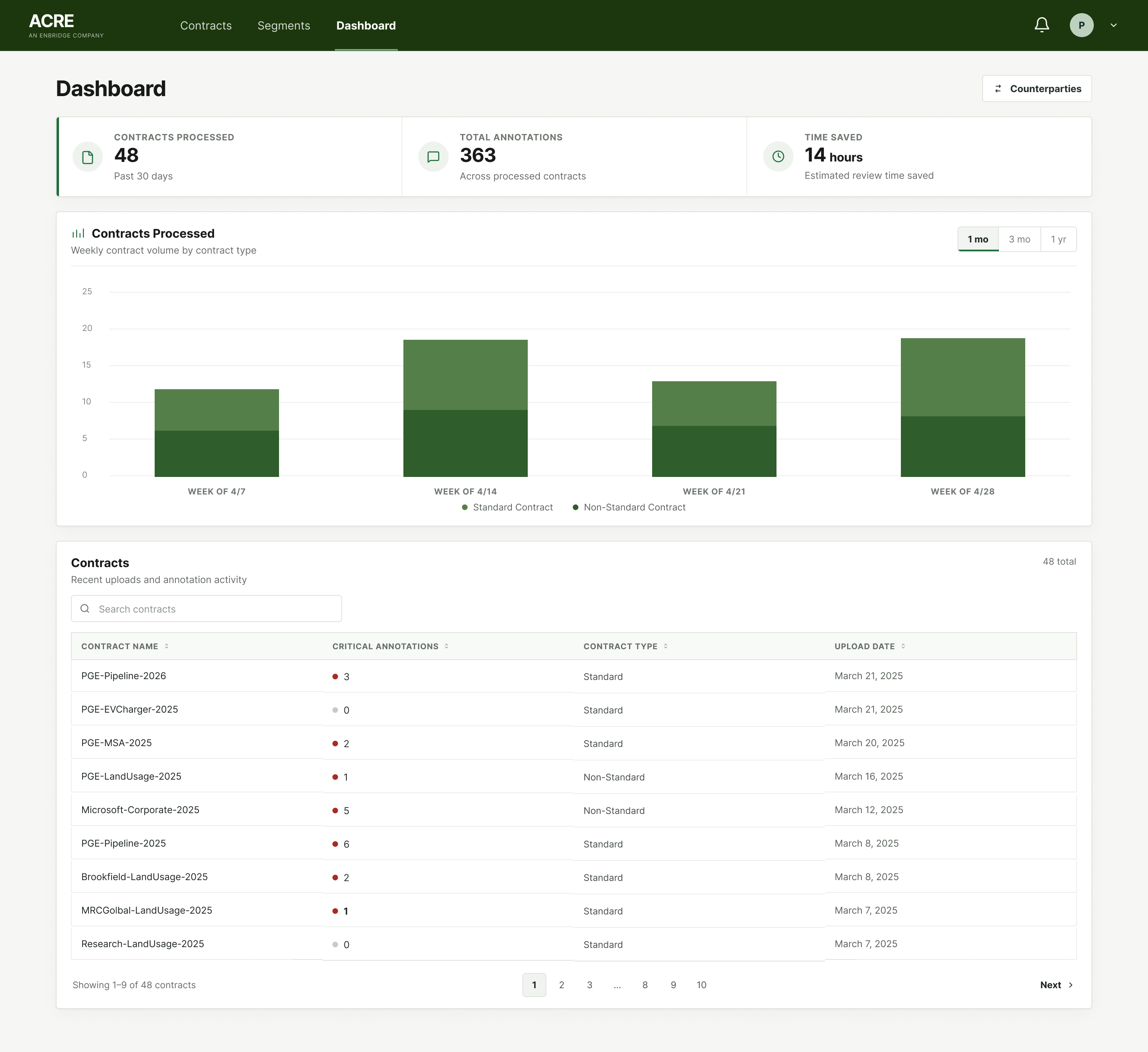1148x1052 pixels.
Task: Click the Week of 4/14 bar
Action: [x=465, y=408]
